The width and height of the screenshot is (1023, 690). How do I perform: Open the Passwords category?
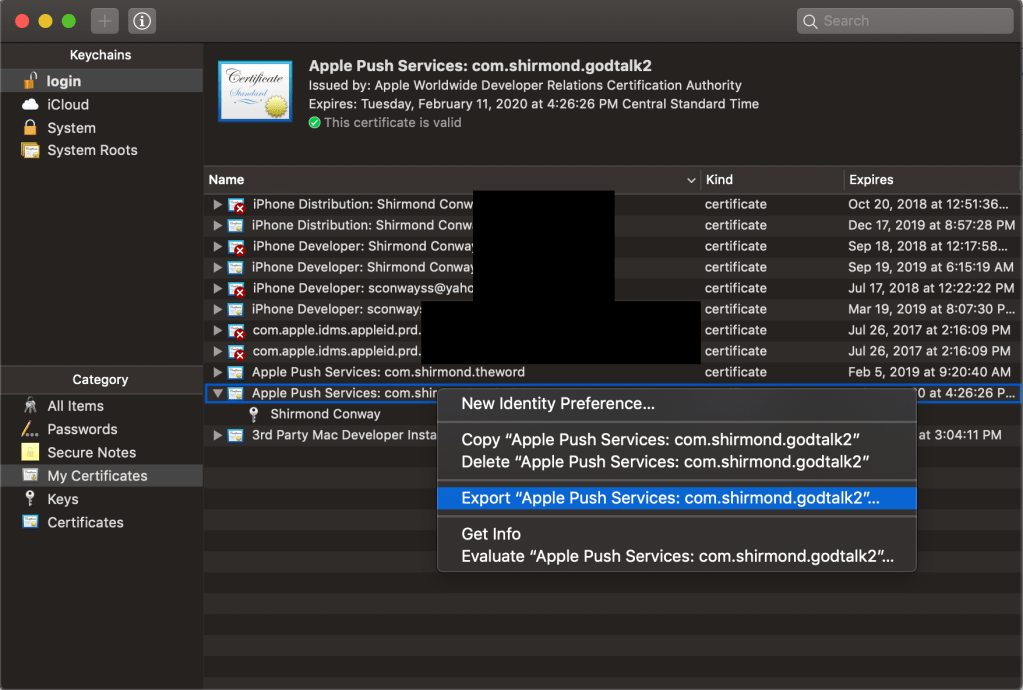tap(82, 429)
